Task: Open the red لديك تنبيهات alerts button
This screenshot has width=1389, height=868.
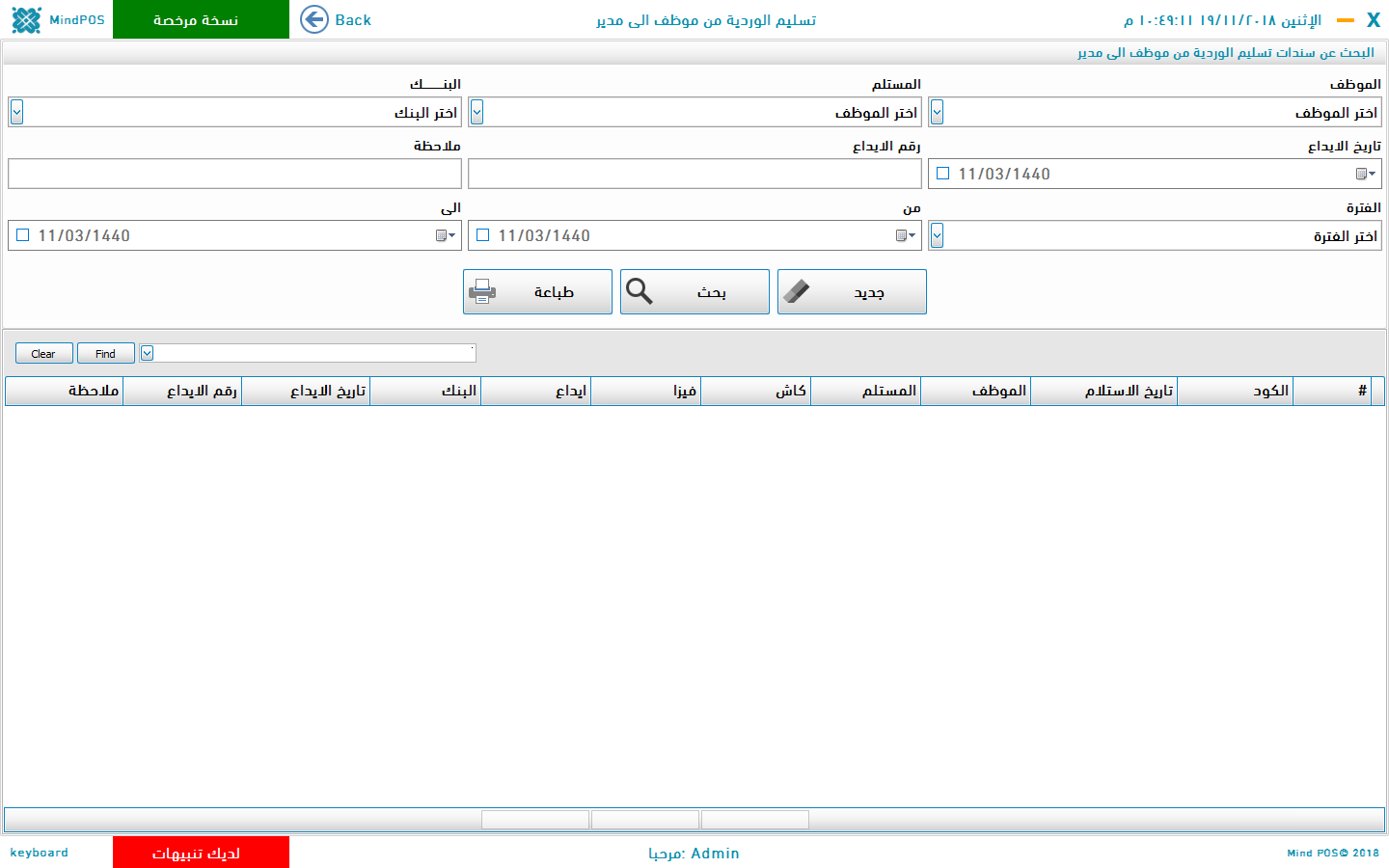Action: tap(201, 853)
